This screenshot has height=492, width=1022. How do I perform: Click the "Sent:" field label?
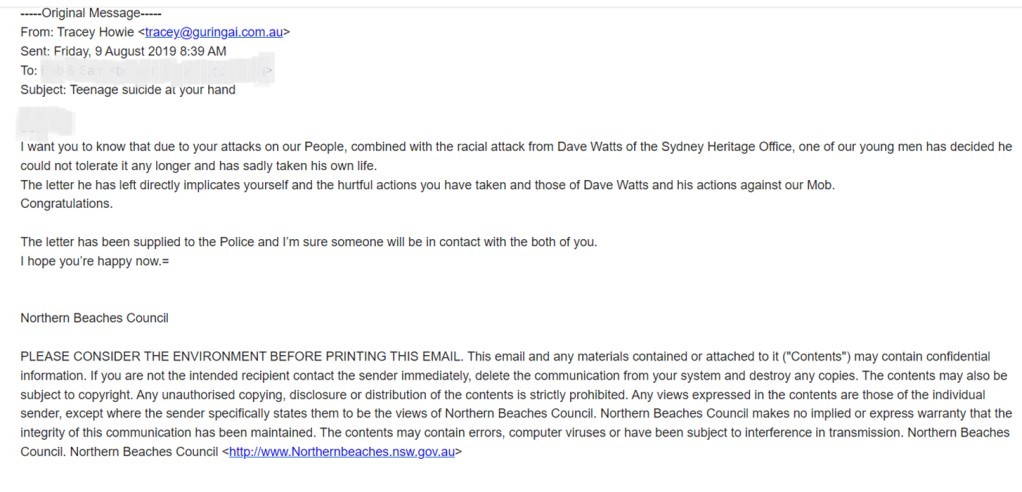35,51
